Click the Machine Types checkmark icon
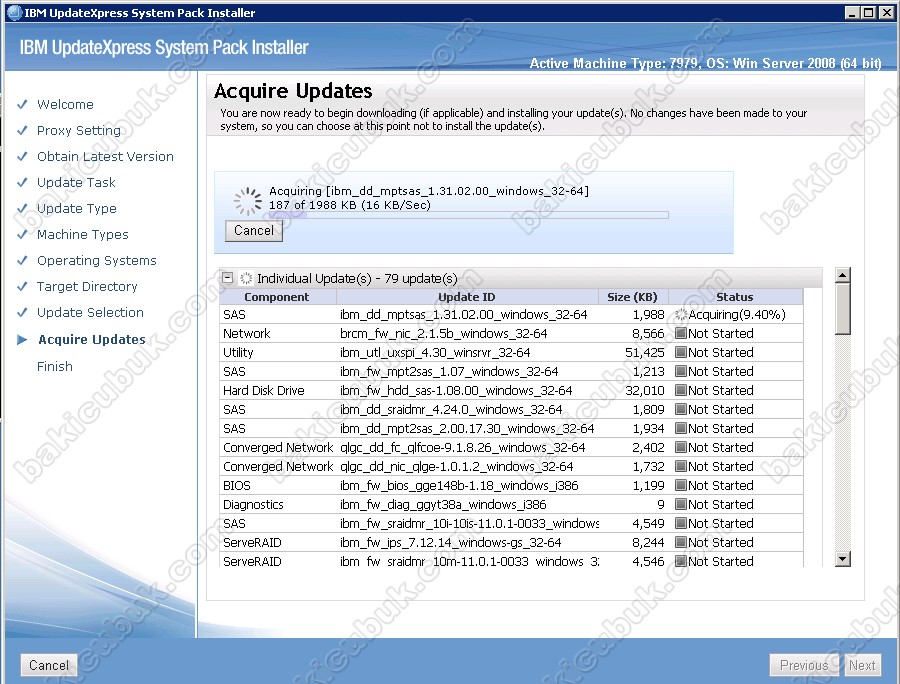 pos(22,234)
